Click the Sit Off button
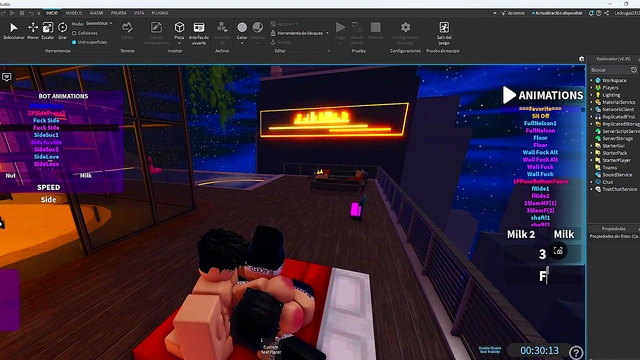Image resolution: width=640 pixels, height=360 pixels. tap(540, 116)
